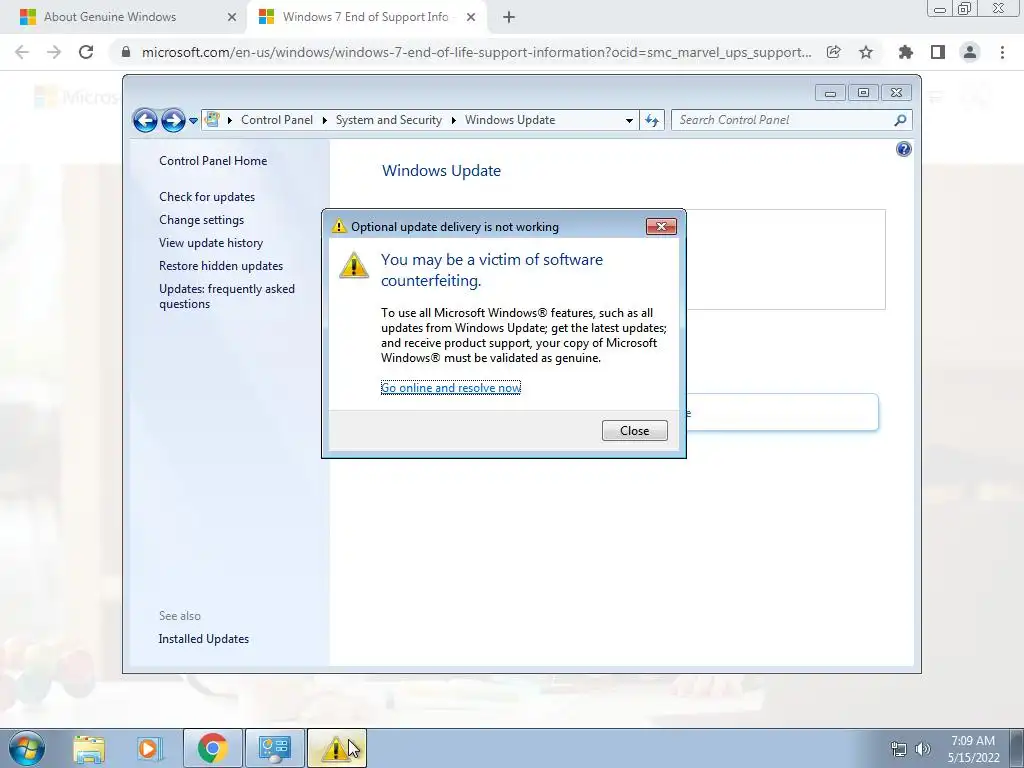Open Installed Updates link
Image resolution: width=1024 pixels, height=768 pixels.
click(x=204, y=639)
